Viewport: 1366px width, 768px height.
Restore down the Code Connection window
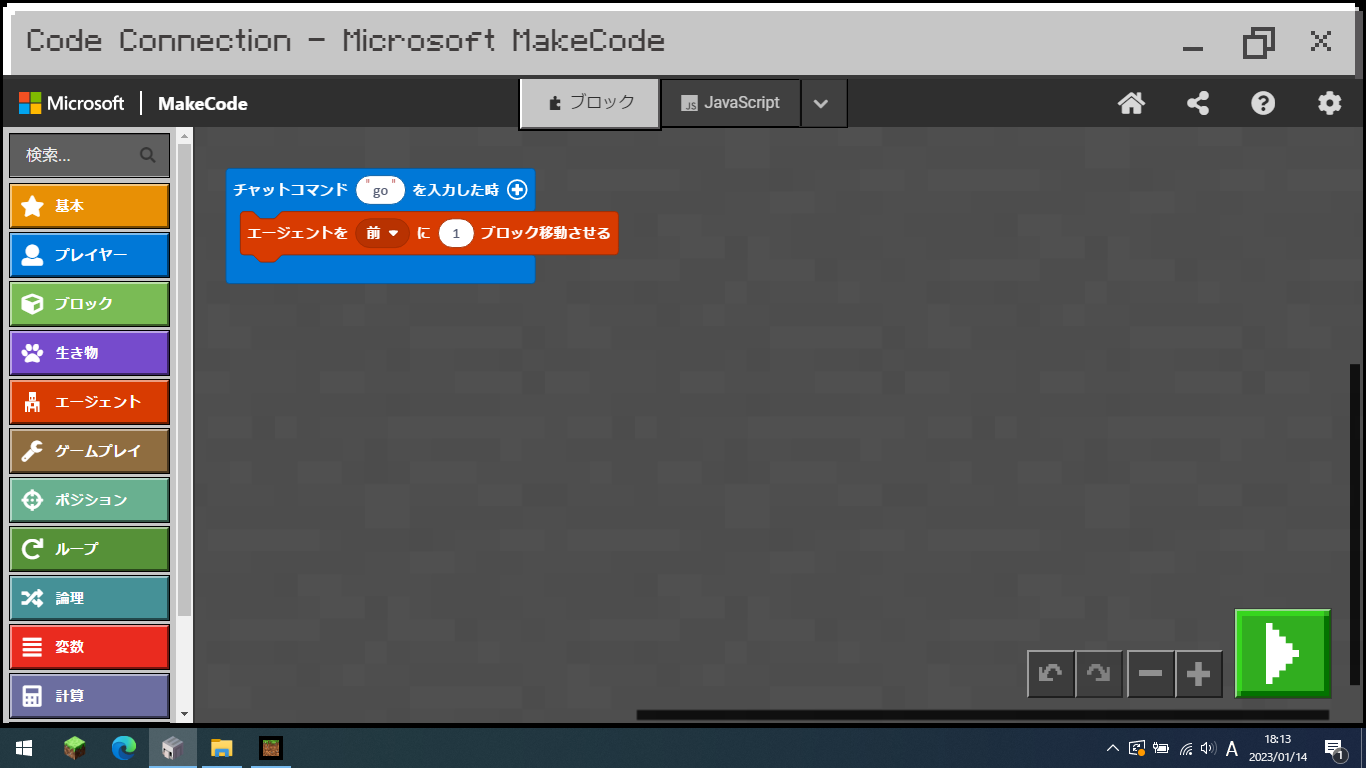pos(1258,42)
